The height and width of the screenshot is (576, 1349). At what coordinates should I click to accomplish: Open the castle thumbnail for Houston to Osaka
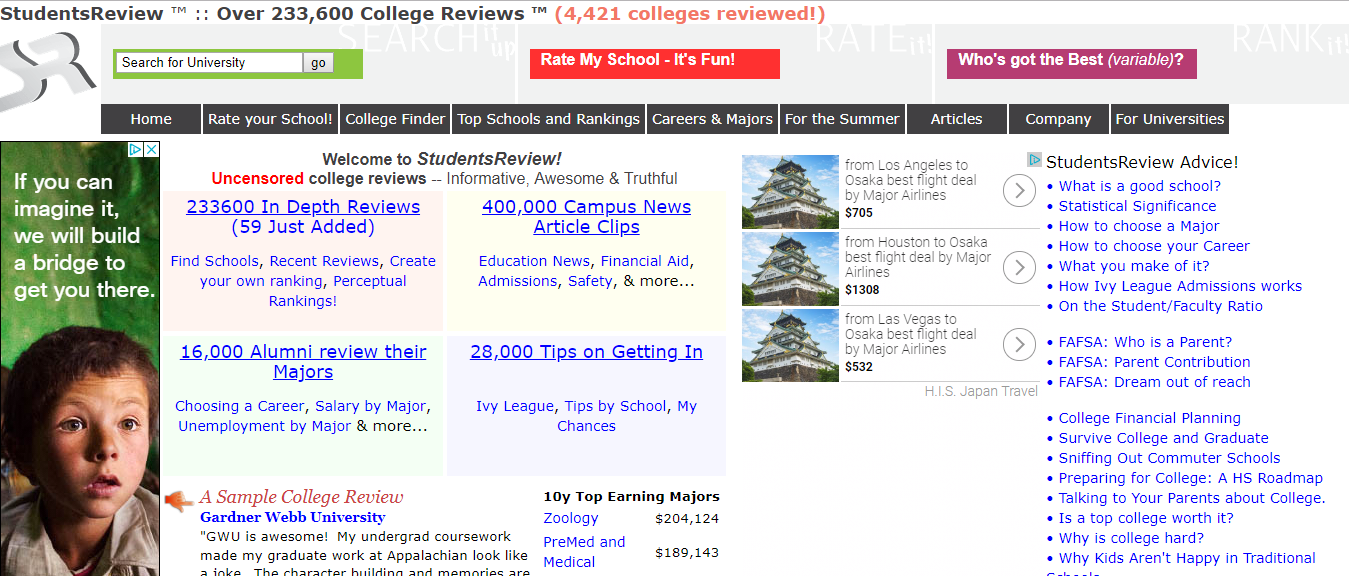click(790, 269)
